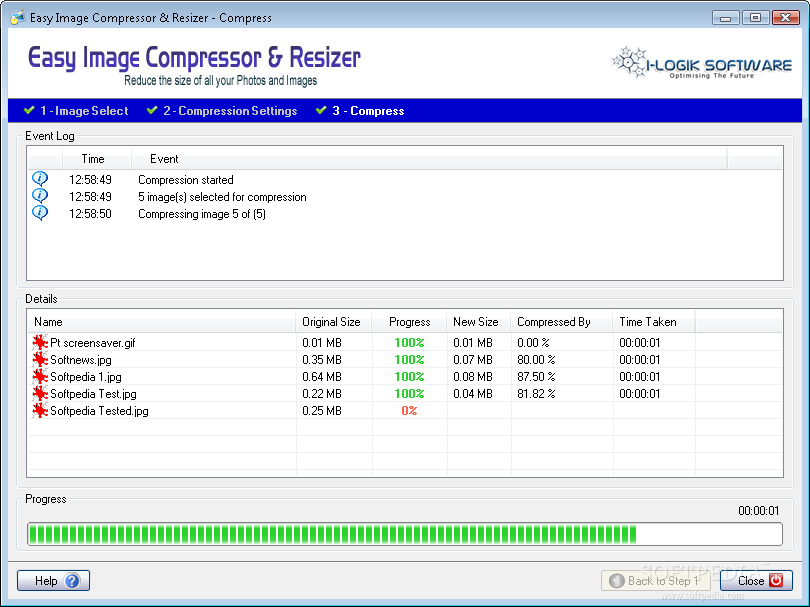Click the 0.64 MB original size

(x=322, y=377)
